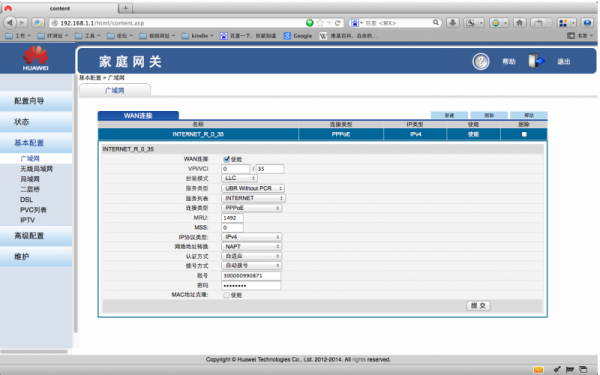This screenshot has width=600, height=375.
Task: Click the sidebar vertical scrollbar
Action: [x=75, y=205]
